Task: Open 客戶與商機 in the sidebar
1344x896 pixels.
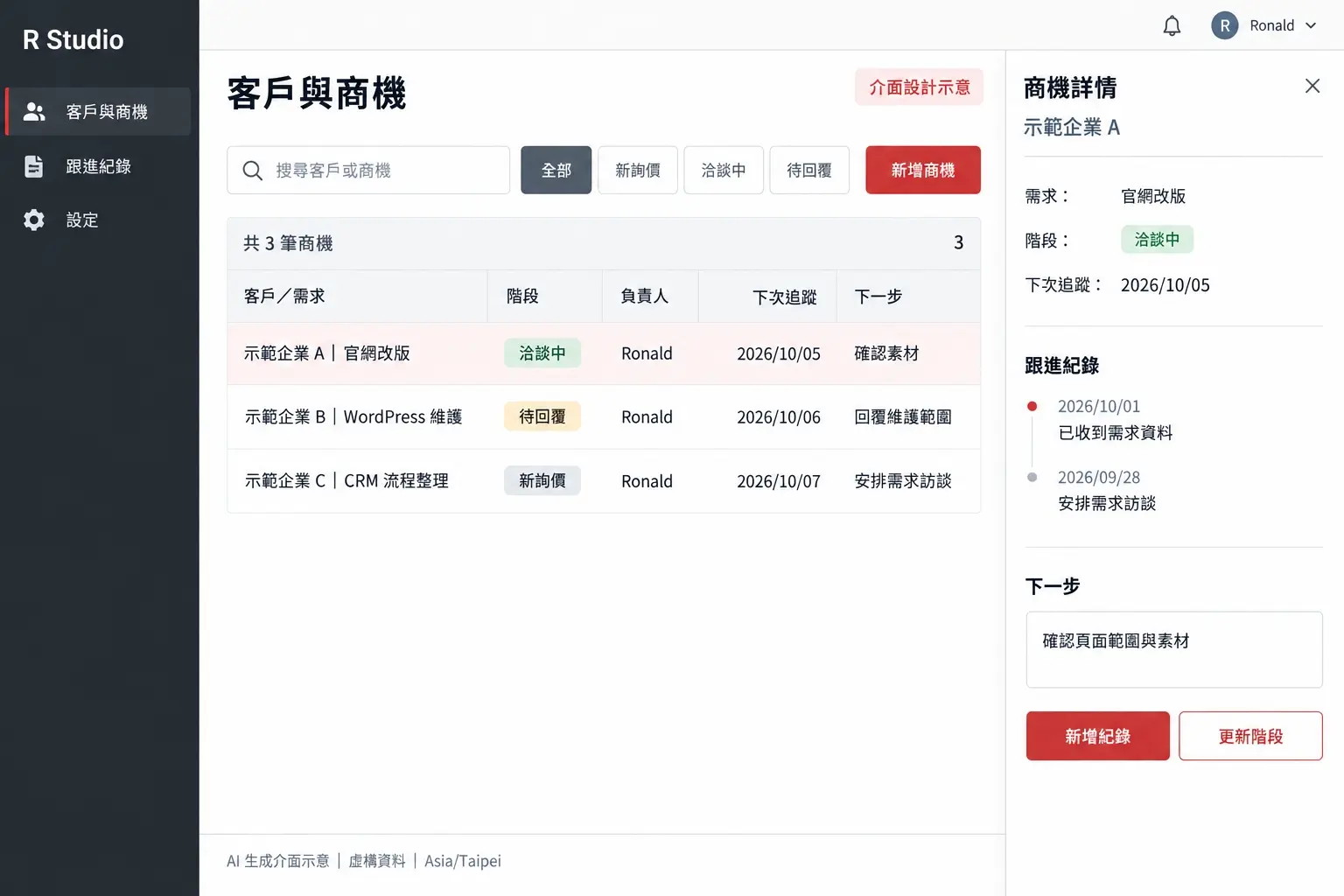Action: (x=98, y=112)
